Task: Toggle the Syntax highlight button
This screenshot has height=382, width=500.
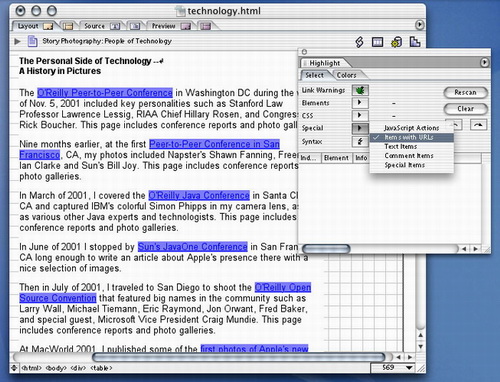Action: tap(360, 141)
